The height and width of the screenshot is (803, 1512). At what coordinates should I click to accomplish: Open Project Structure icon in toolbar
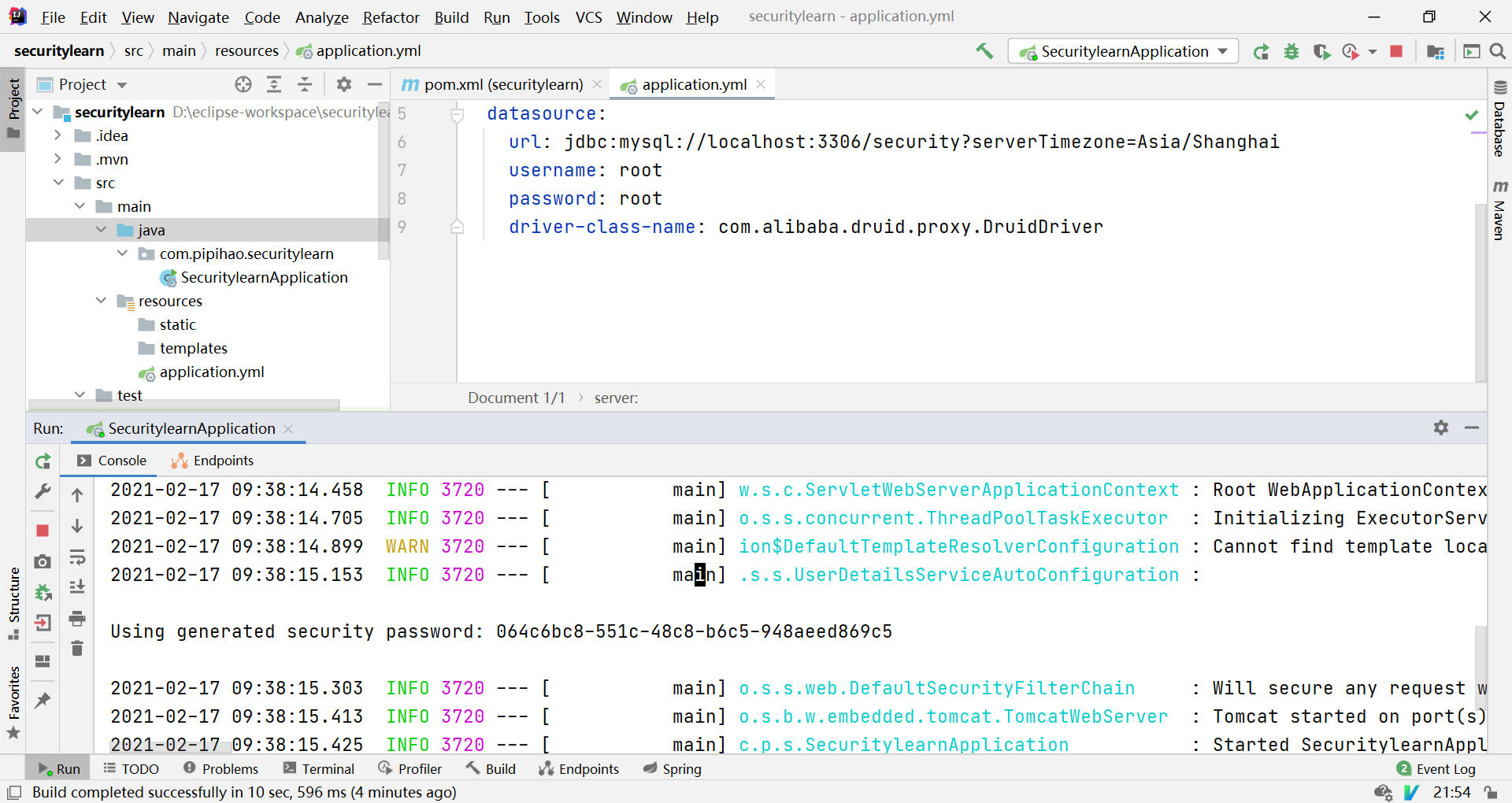click(x=1436, y=52)
